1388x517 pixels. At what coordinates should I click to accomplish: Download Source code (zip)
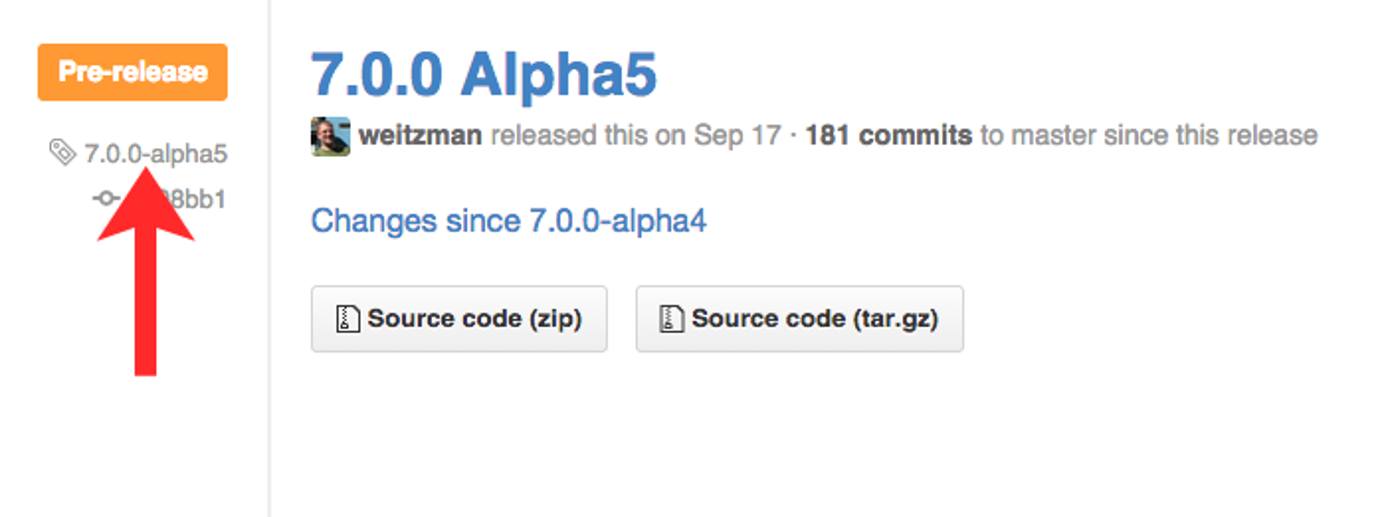[459, 319]
